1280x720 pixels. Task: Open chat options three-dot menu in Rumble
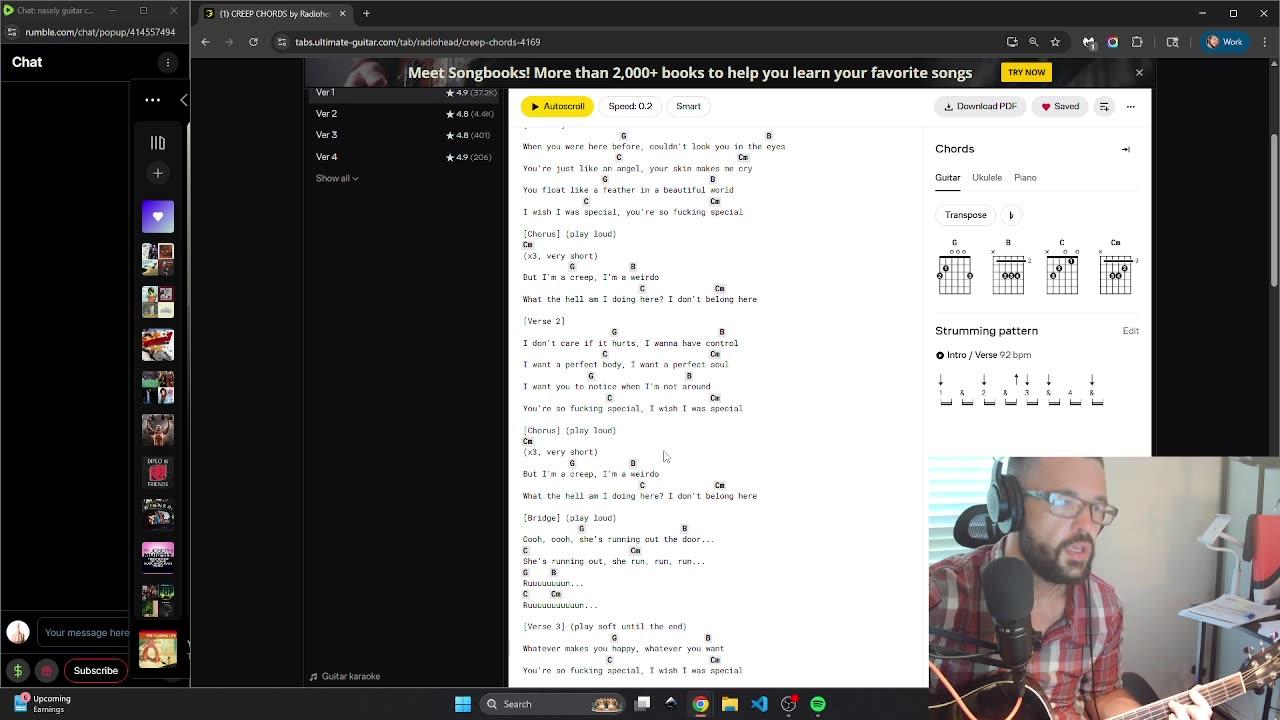click(168, 62)
